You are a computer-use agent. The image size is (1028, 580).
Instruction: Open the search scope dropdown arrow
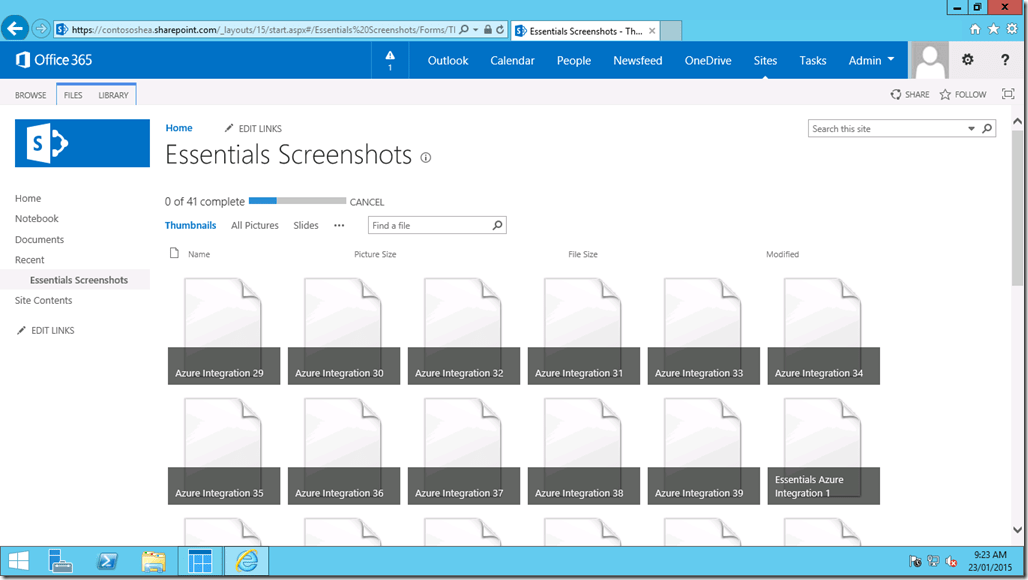click(971, 128)
